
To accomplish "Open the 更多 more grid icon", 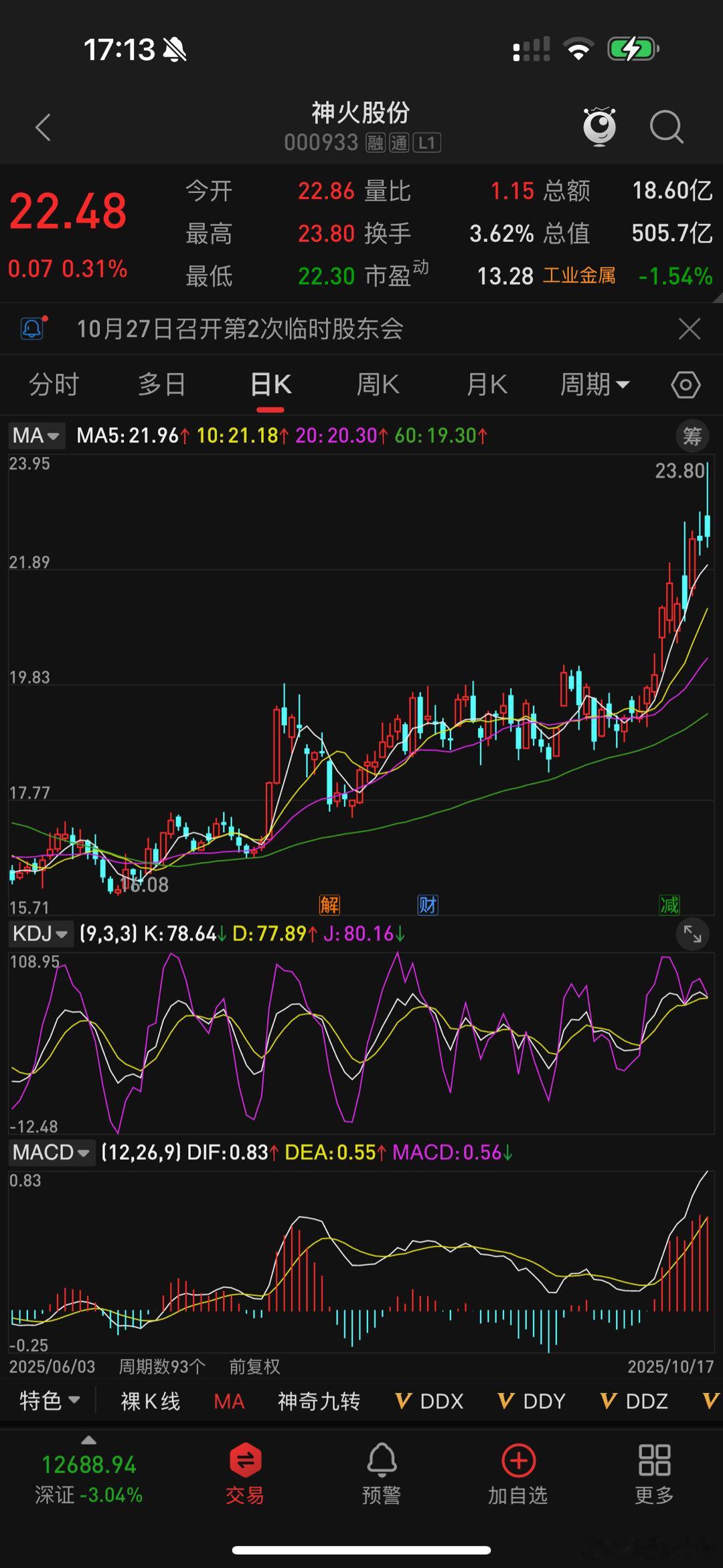I will (655, 1474).
